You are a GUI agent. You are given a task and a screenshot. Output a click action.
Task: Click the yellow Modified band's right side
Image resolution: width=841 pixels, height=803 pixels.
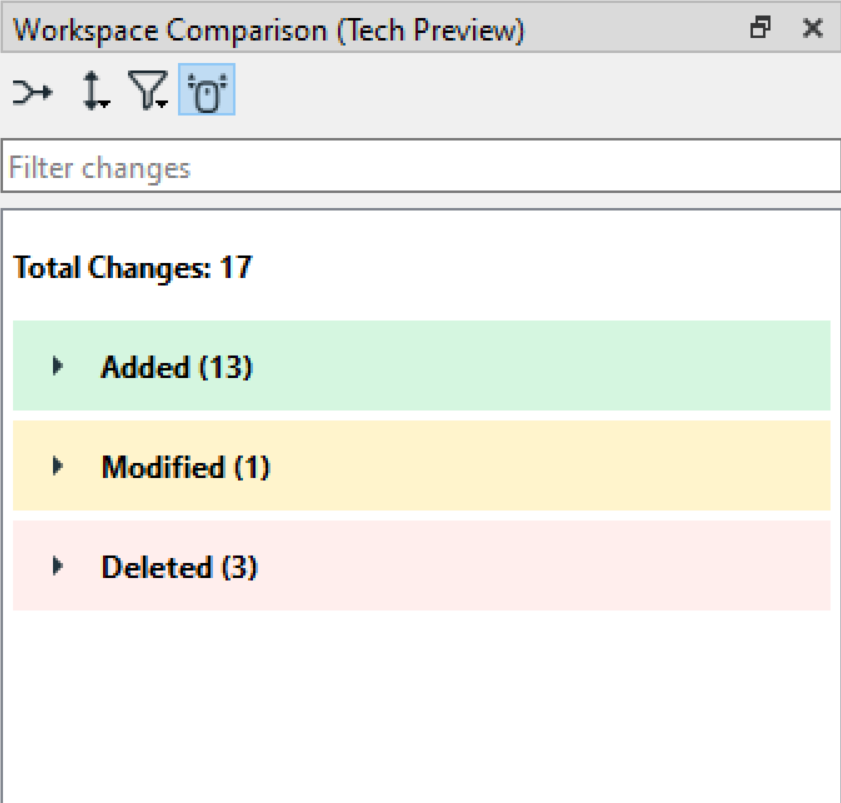point(700,466)
